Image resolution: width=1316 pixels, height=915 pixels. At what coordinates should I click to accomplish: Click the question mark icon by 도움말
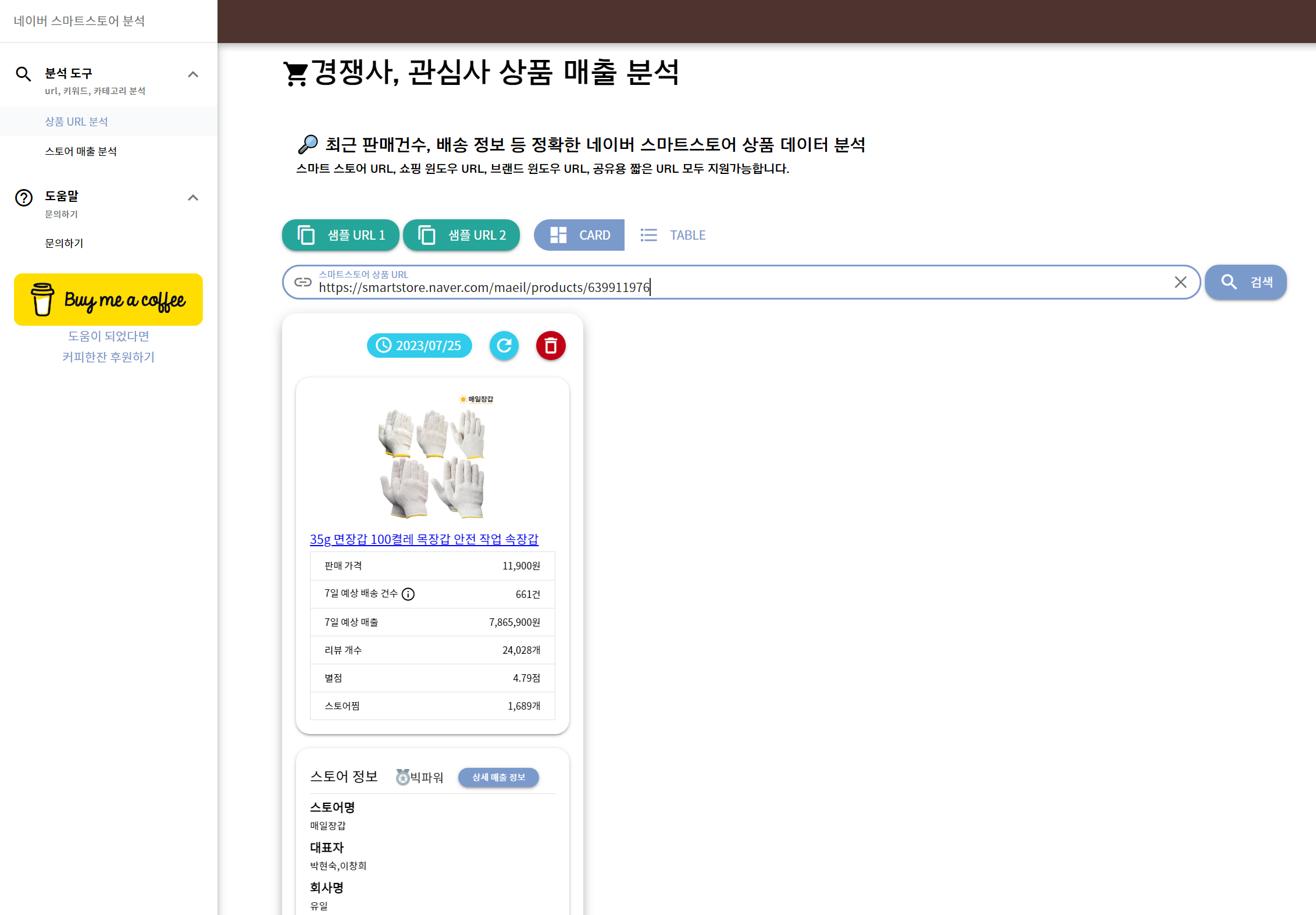point(23,198)
